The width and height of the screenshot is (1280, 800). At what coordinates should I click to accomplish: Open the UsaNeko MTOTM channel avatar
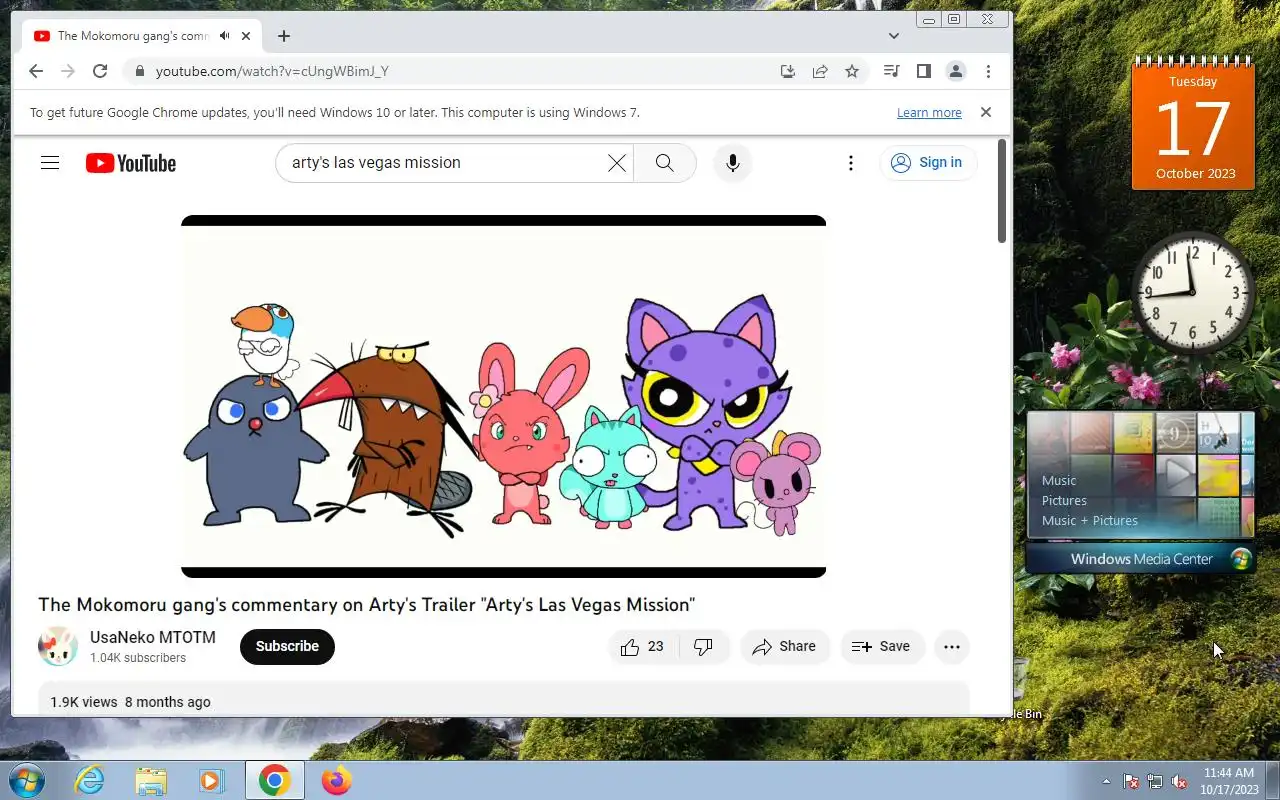[58, 647]
